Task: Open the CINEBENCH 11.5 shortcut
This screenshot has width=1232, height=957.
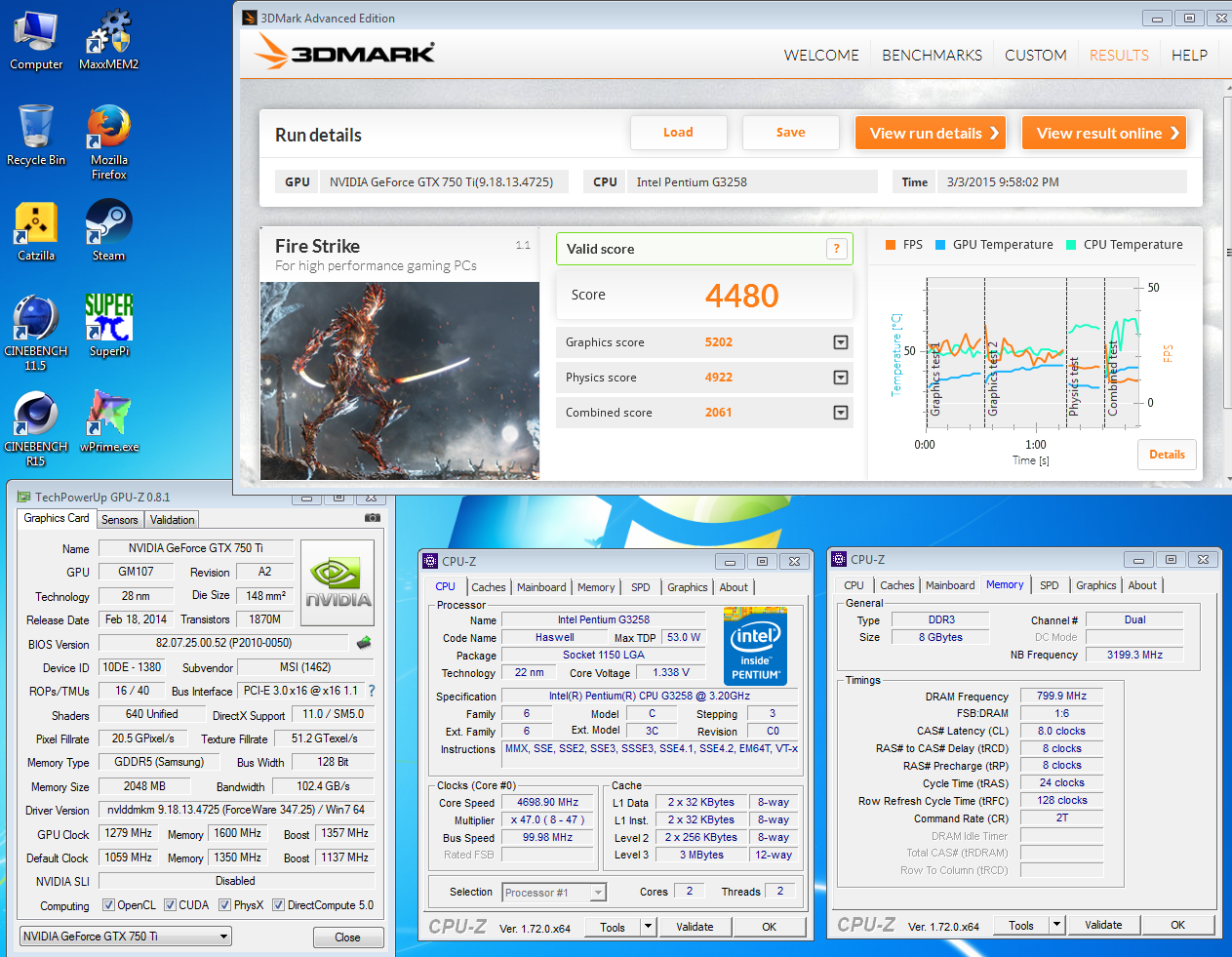Action: [x=36, y=334]
